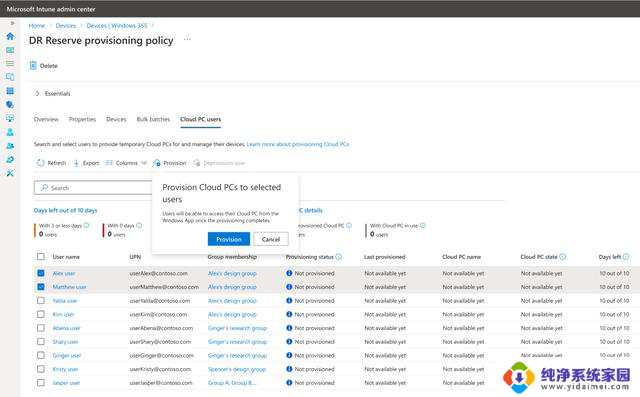Uncheck the Matthew user checkbox
The height and width of the screenshot is (397, 640).
coord(41,287)
